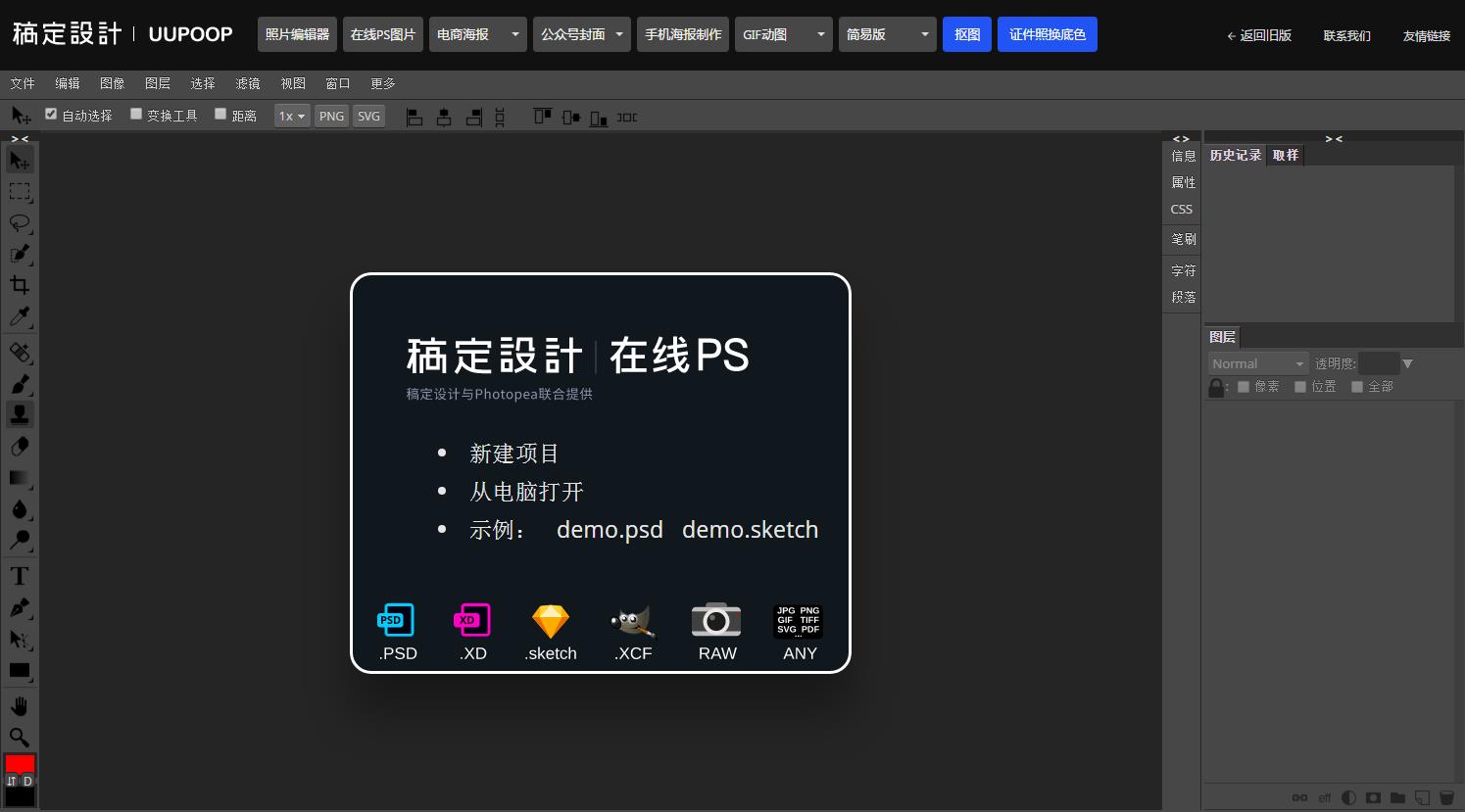Viewport: 1465px width, 812px height.
Task: Open the demo.psd example link
Action: 610,530
